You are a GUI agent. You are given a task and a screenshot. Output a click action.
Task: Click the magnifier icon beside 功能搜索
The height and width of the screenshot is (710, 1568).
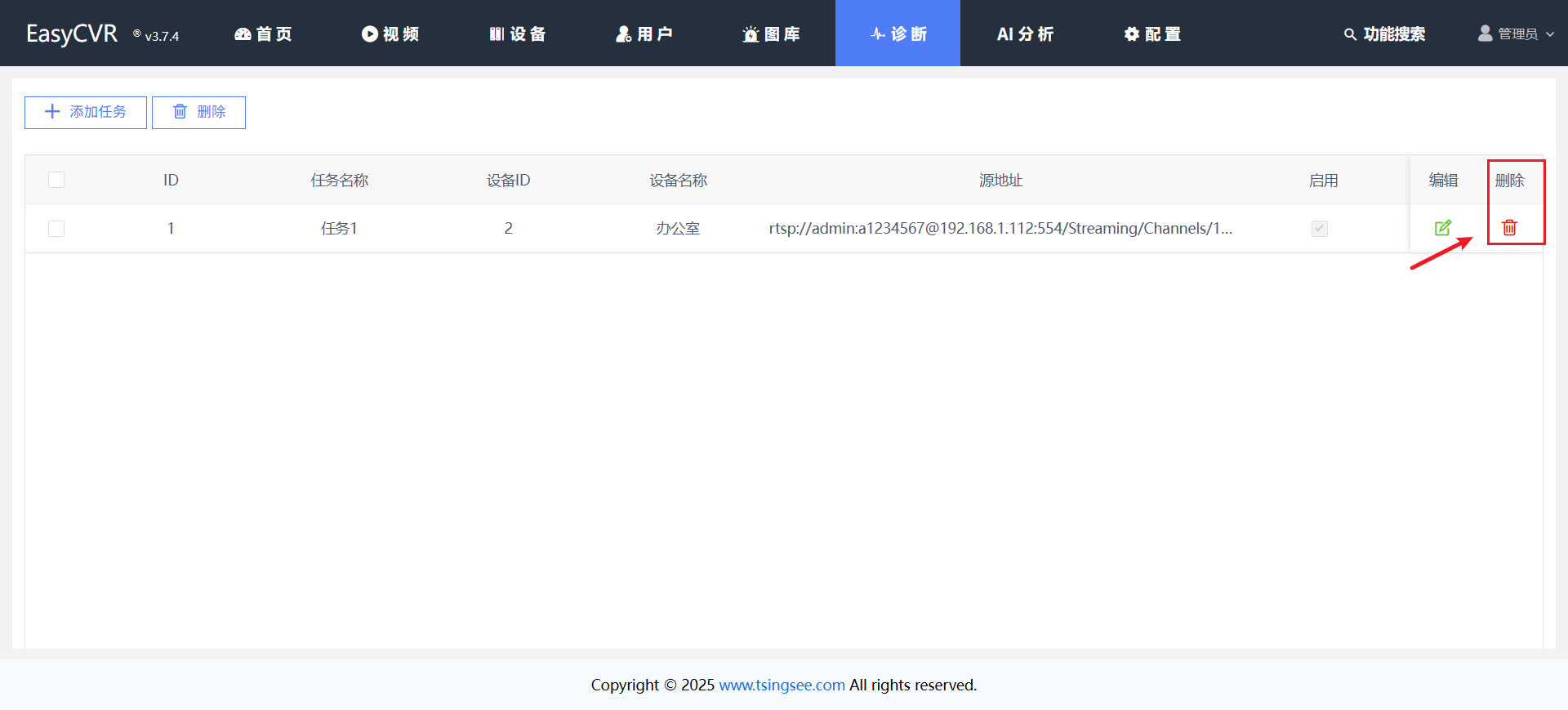(x=1350, y=34)
